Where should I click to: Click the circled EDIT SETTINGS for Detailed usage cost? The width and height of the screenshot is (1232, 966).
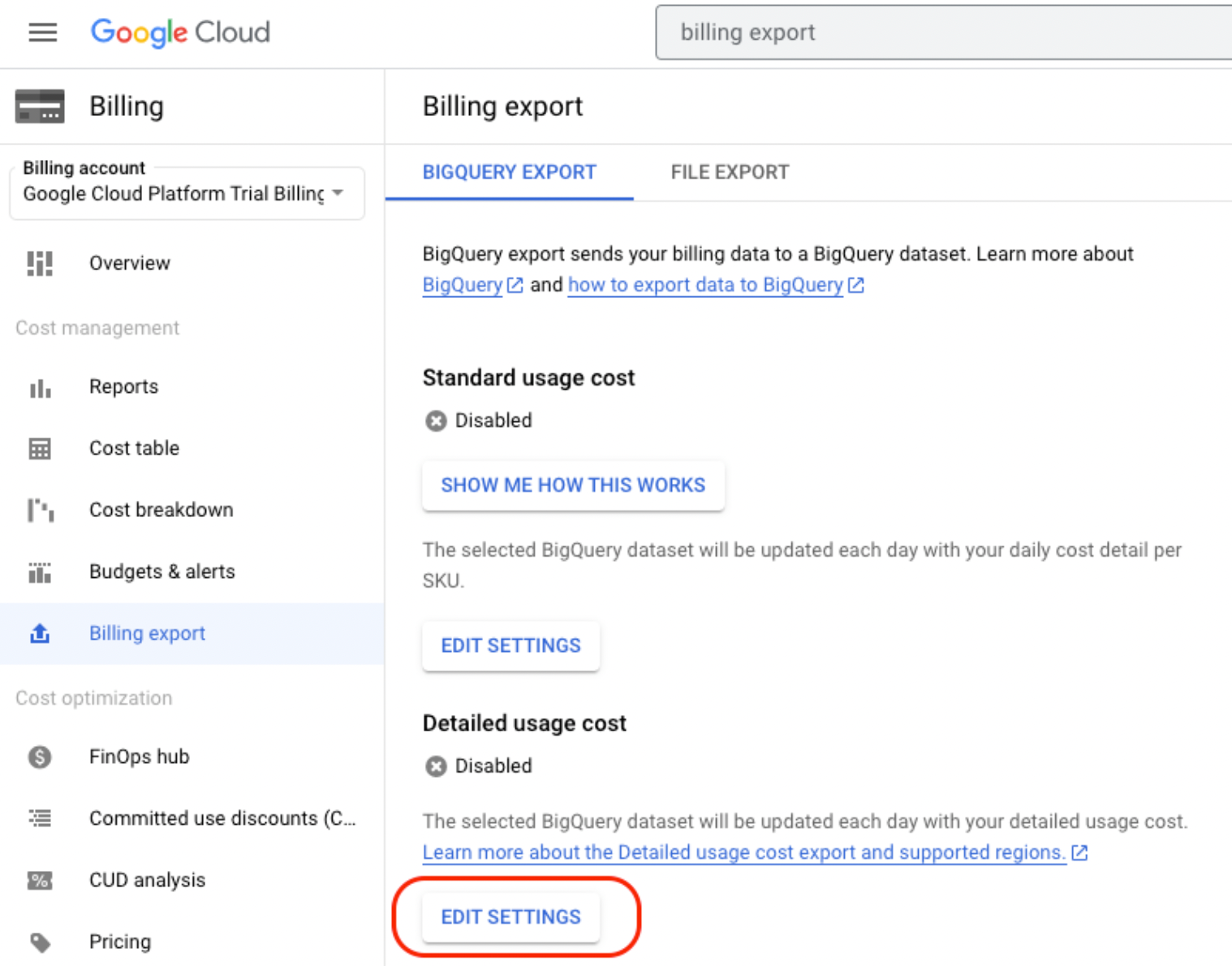(x=510, y=916)
